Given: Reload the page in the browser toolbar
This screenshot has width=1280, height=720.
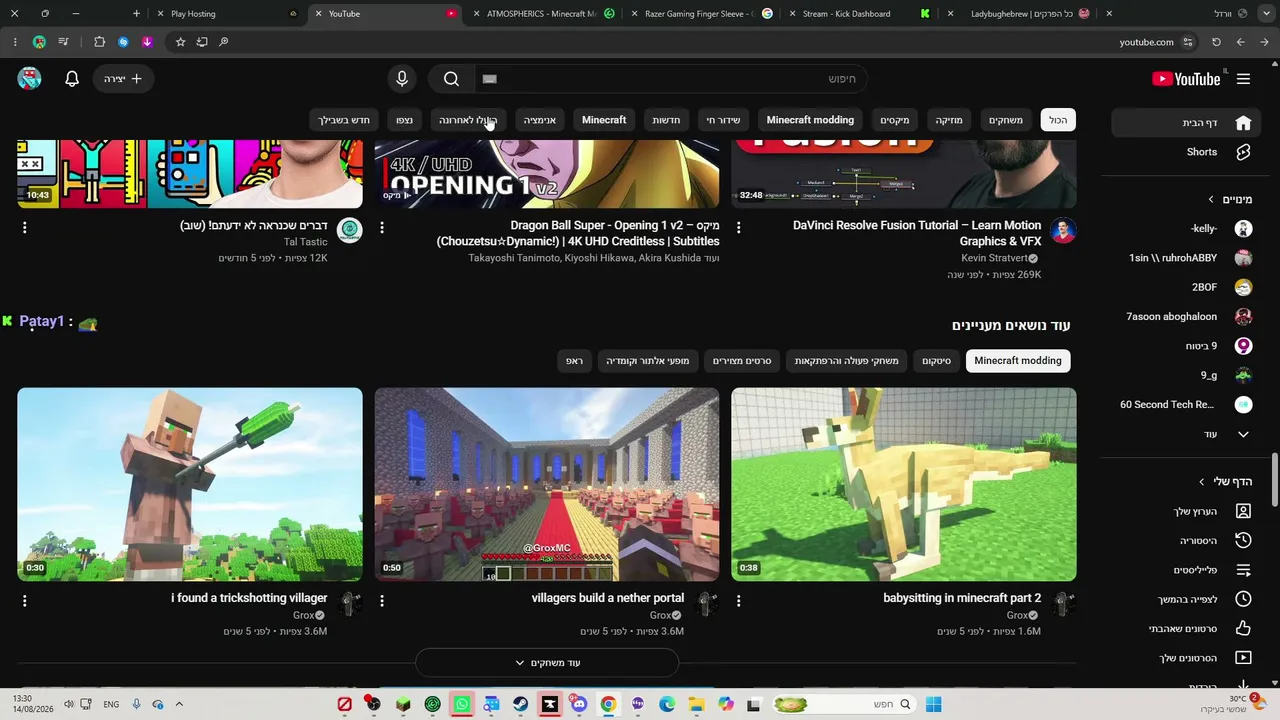Looking at the screenshot, I should point(1216,42).
